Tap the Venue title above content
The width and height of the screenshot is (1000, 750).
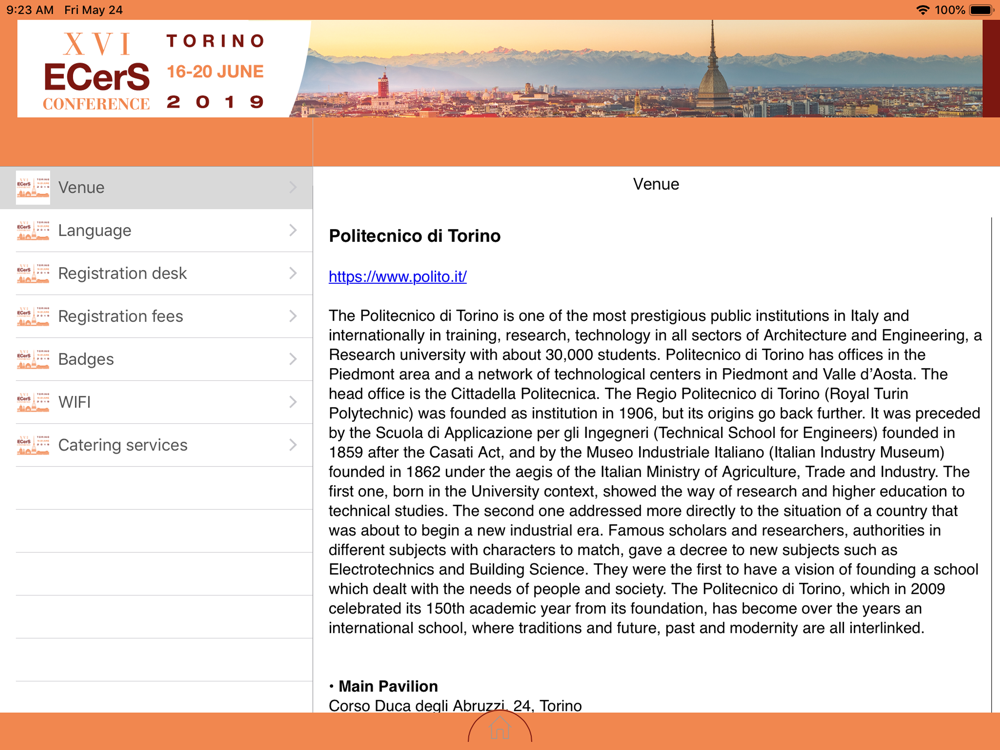[x=656, y=184]
